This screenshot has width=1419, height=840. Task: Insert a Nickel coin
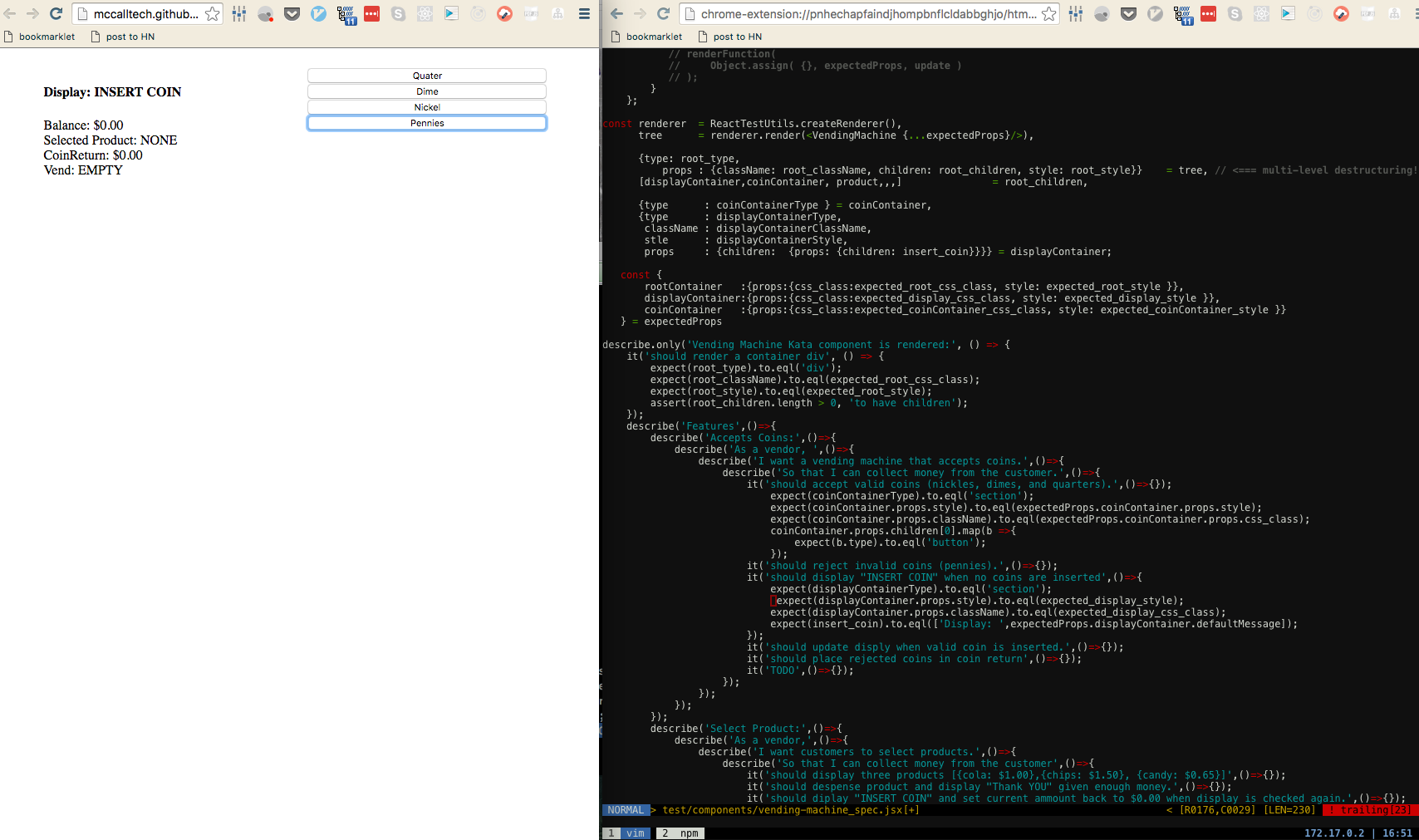pyautogui.click(x=427, y=107)
